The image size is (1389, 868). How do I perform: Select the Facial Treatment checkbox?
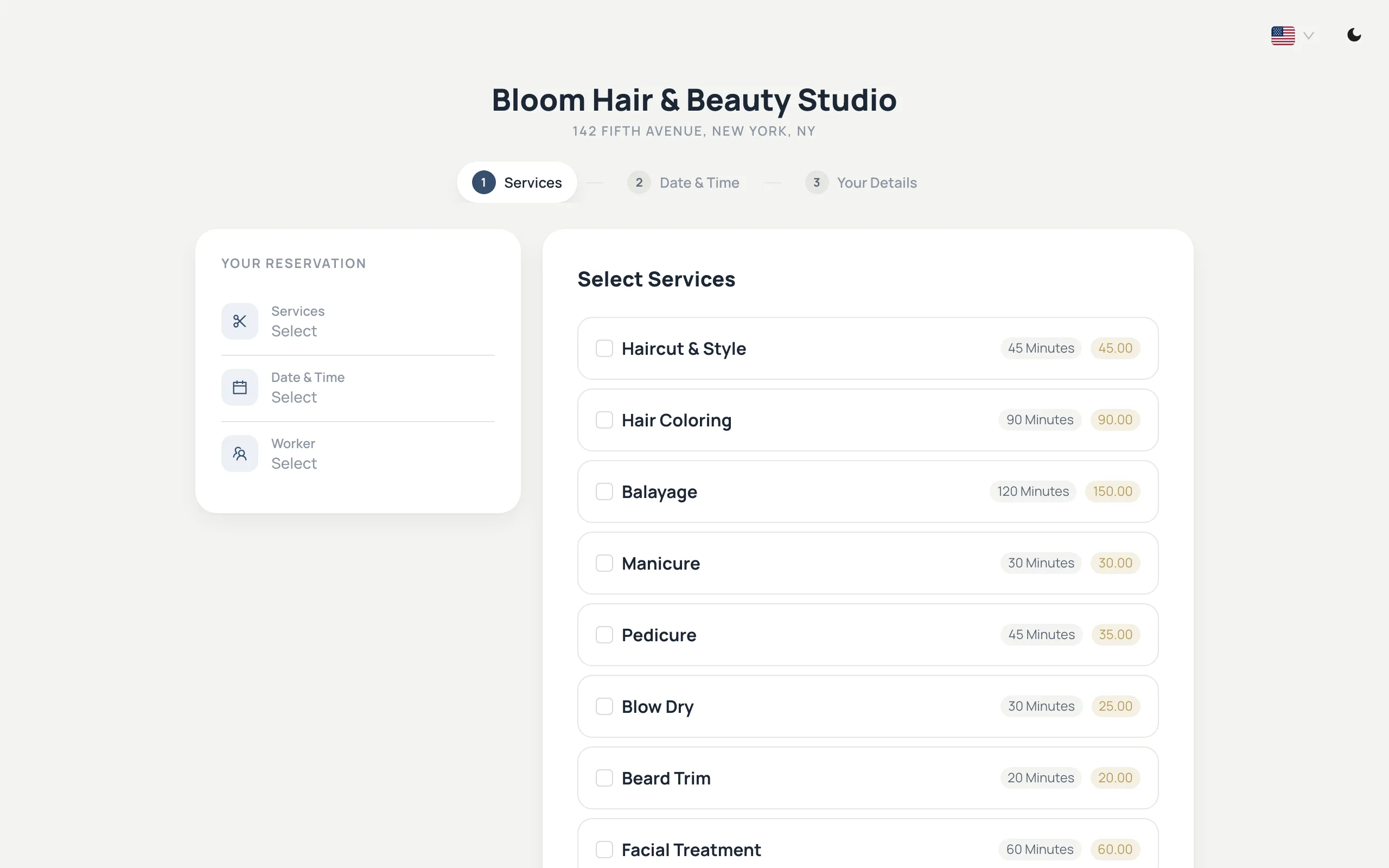tap(604, 850)
